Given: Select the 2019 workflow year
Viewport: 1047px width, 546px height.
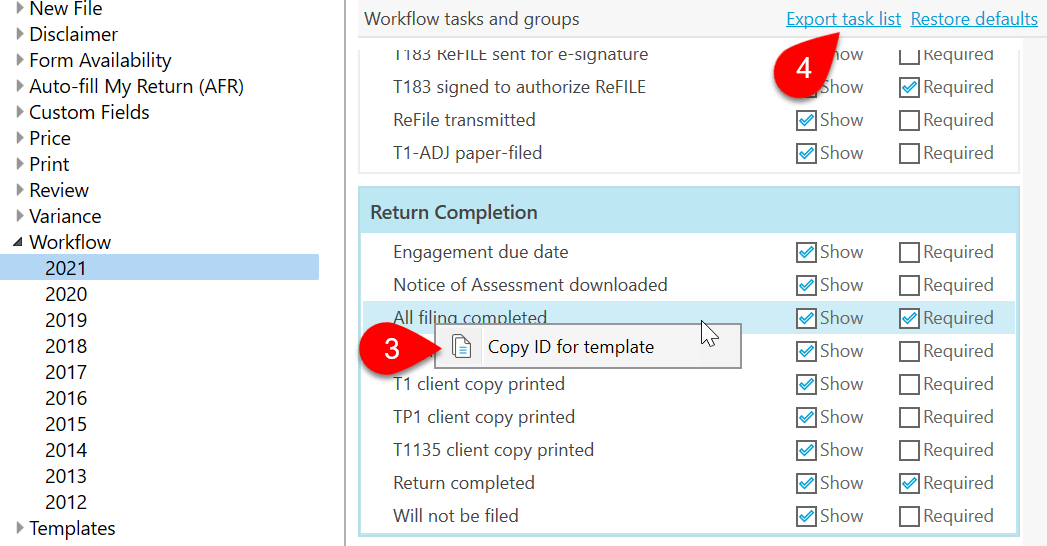Looking at the screenshot, I should click(66, 320).
